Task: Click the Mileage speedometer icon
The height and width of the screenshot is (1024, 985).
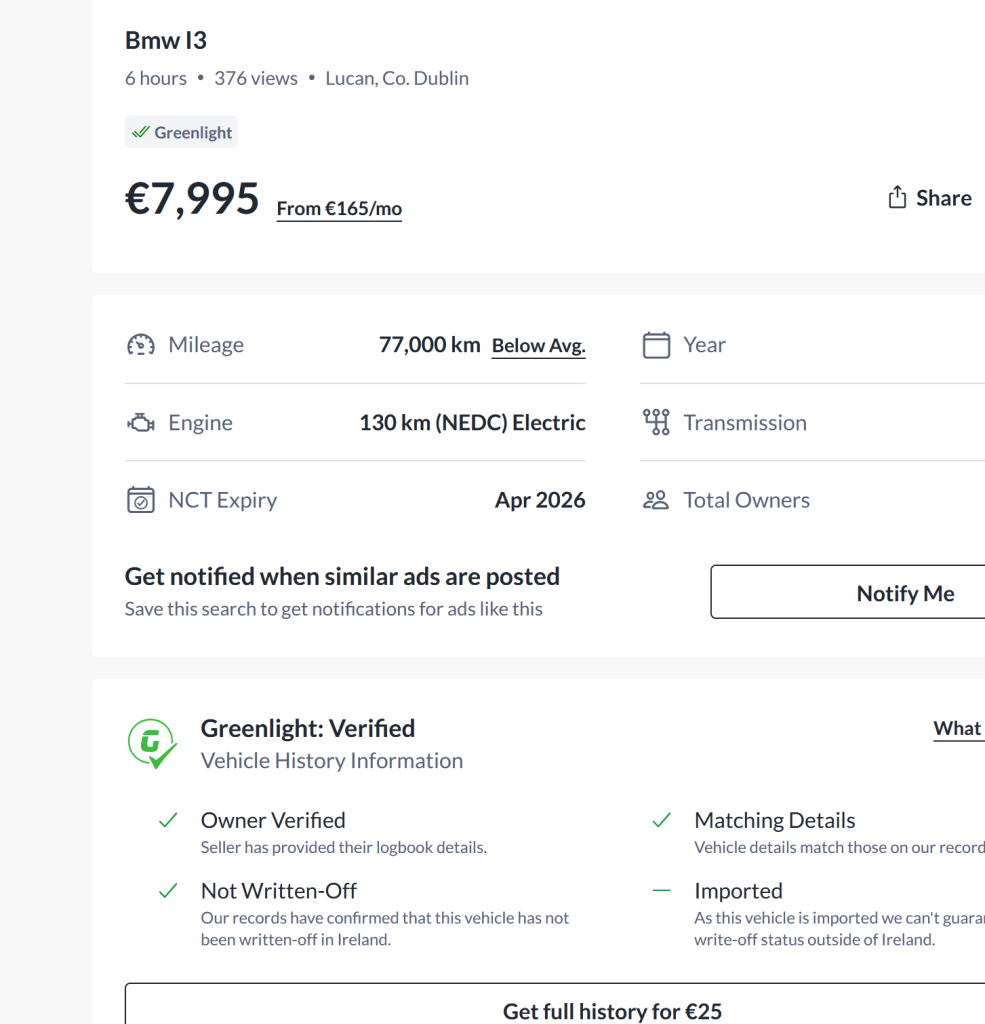Action: pyautogui.click(x=141, y=345)
